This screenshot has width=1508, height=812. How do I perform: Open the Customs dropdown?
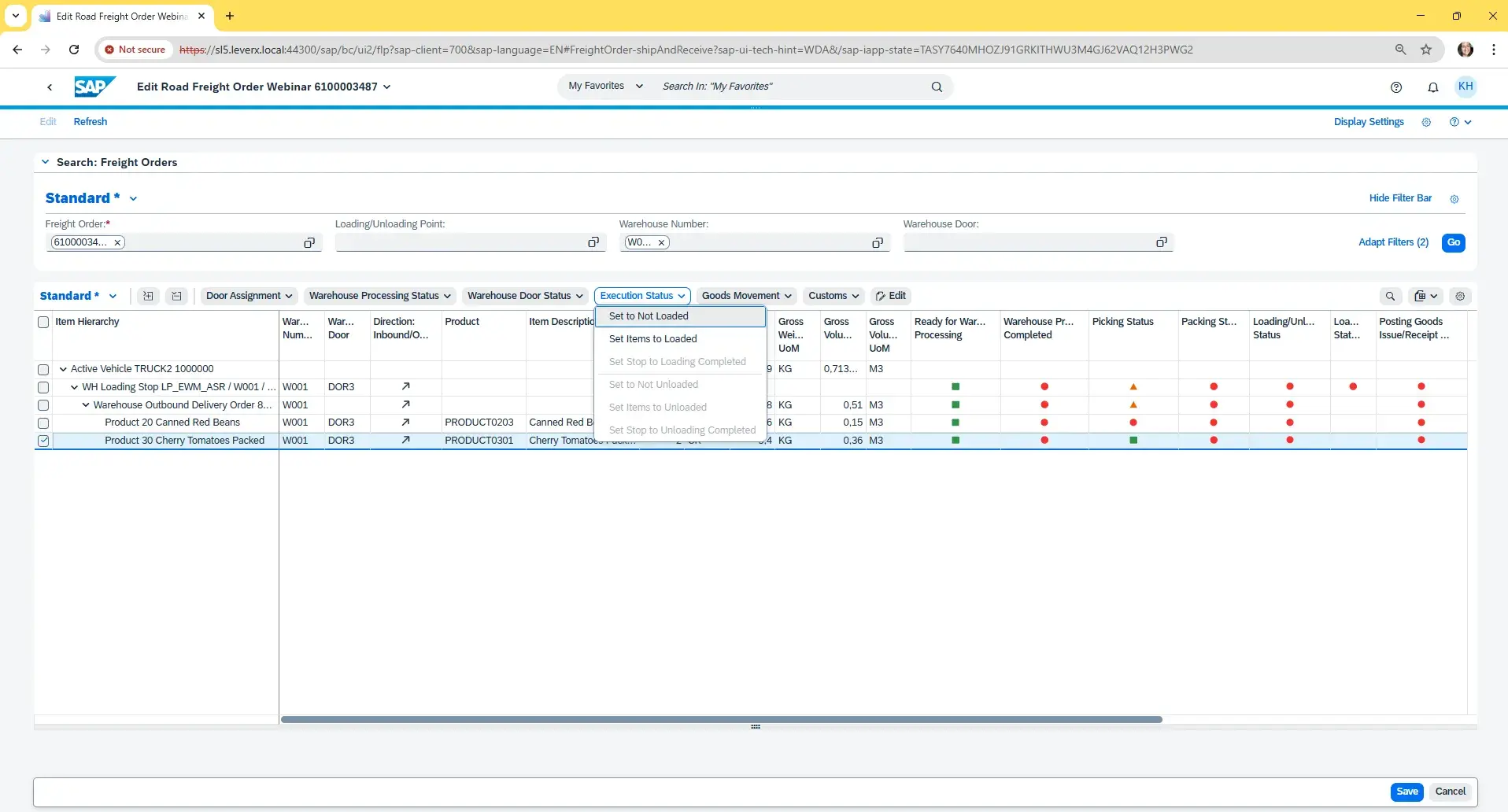(x=833, y=296)
